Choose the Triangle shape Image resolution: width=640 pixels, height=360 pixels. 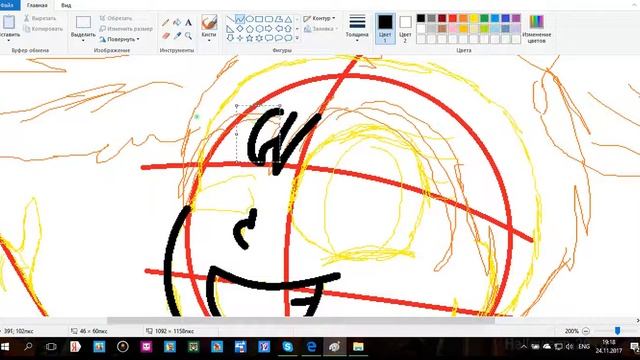(288, 19)
